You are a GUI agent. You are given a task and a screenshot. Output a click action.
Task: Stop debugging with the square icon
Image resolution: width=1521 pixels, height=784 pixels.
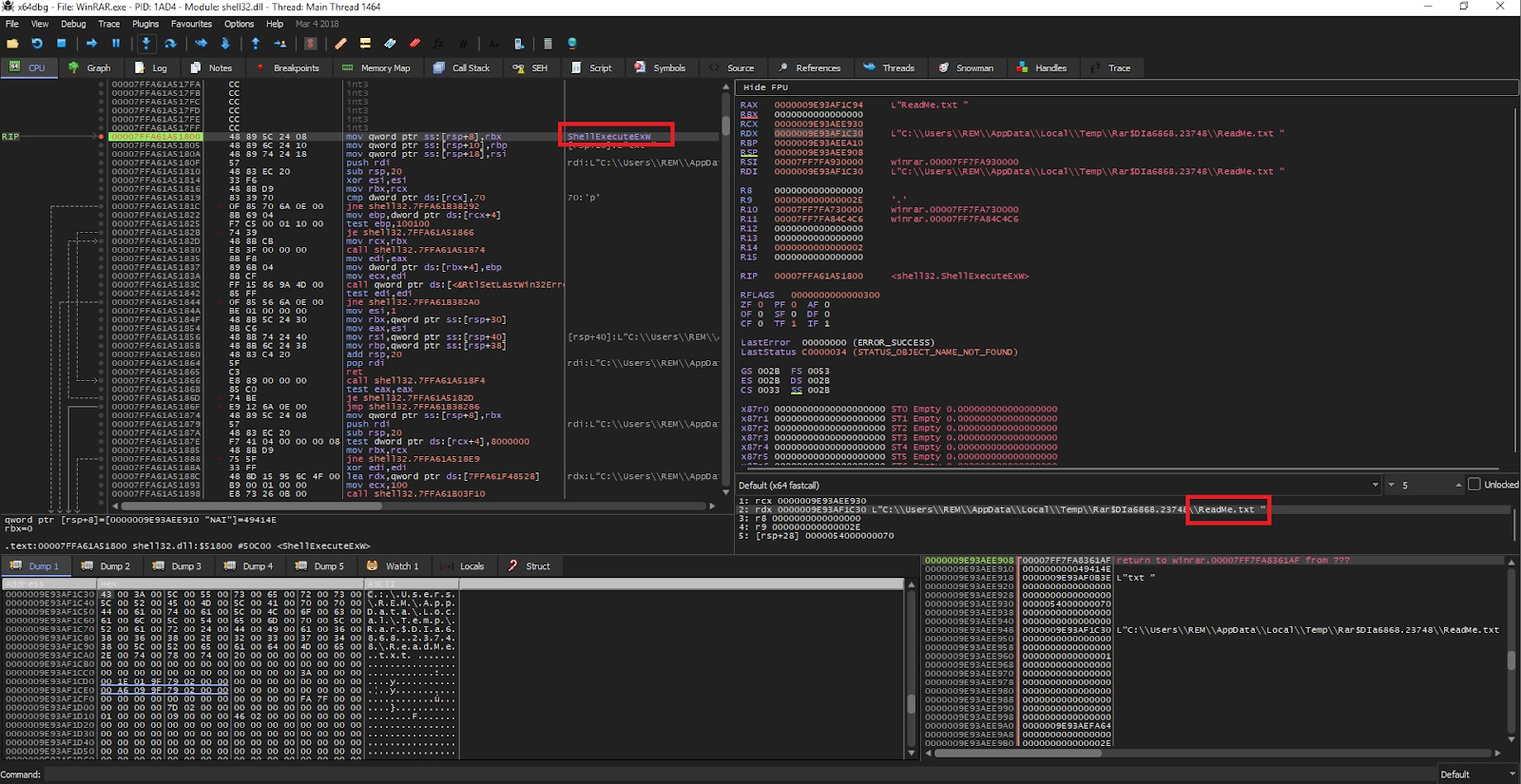[x=62, y=44]
